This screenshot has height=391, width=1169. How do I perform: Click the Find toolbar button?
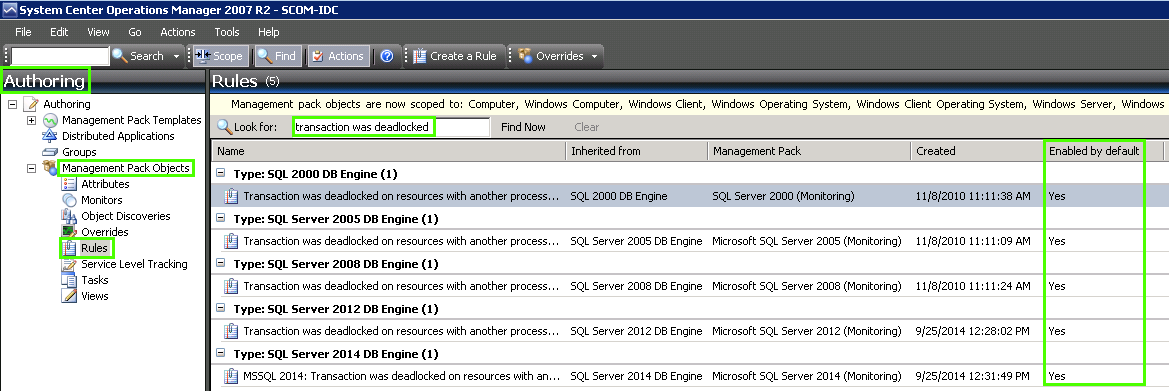coord(277,56)
